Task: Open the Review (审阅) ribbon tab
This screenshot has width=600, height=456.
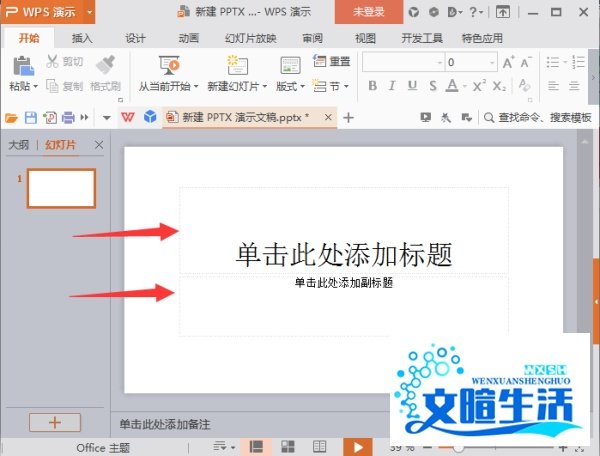Action: (x=313, y=38)
